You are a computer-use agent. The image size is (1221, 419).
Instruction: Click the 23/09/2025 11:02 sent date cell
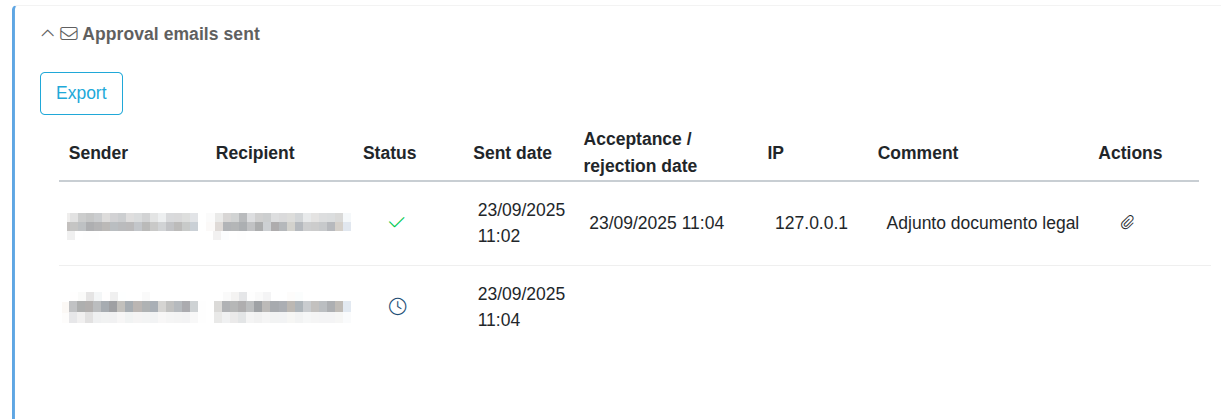521,223
